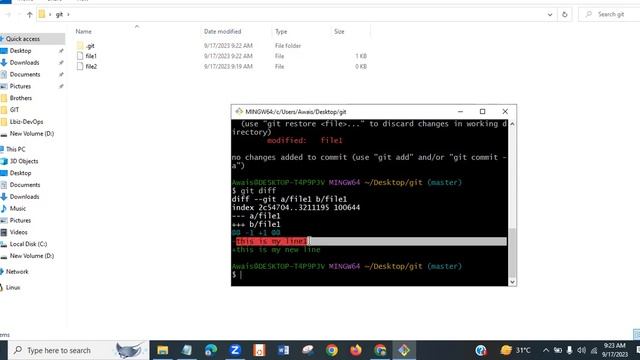Open the Git Bash window icon menu

(x=239, y=111)
